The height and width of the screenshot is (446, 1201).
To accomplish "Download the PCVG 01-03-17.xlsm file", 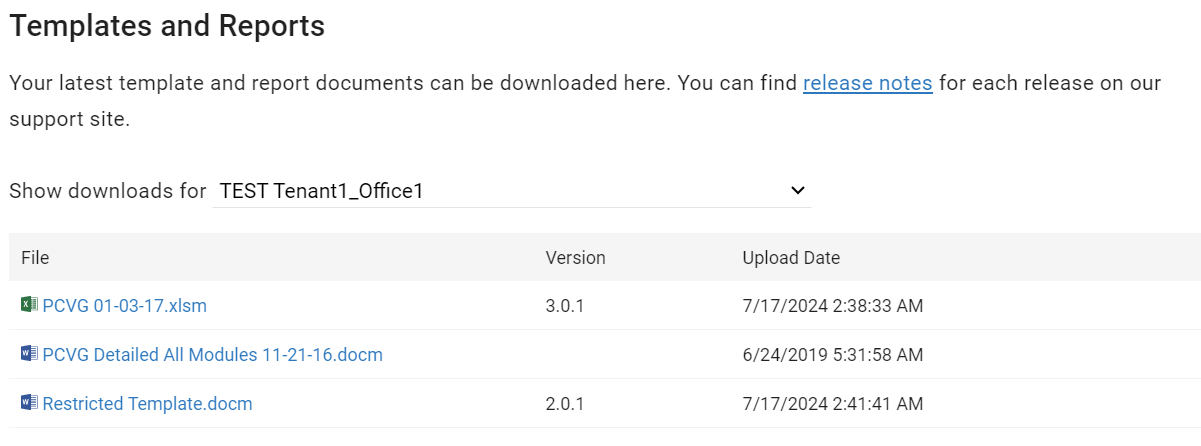I will click(x=125, y=306).
